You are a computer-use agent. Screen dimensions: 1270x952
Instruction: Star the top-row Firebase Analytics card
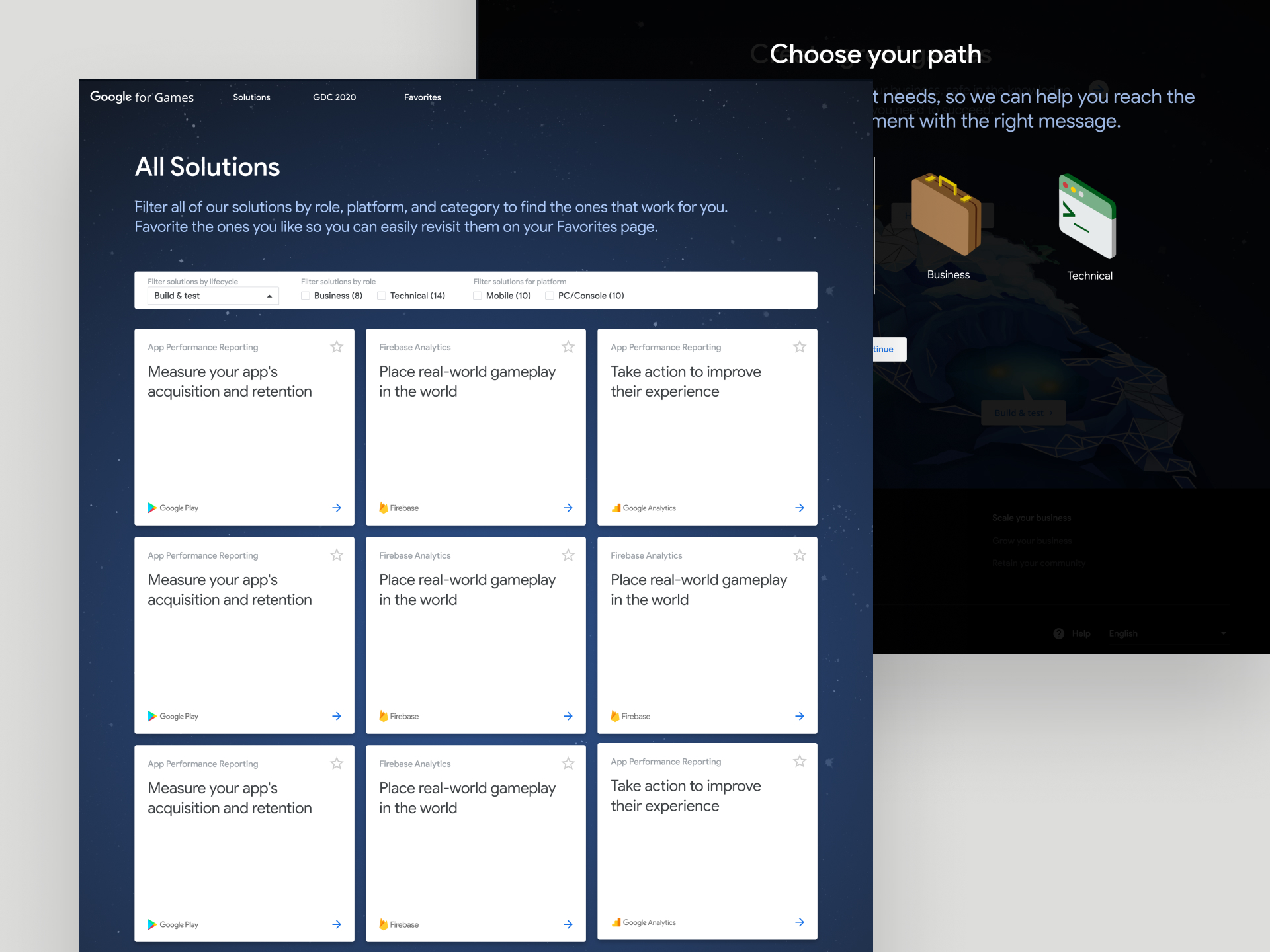click(568, 347)
